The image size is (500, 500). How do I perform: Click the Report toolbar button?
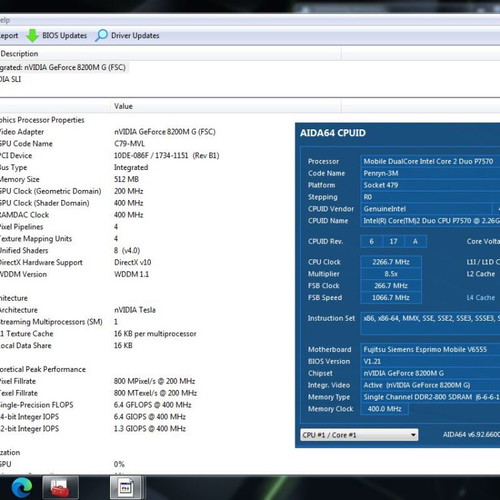click(9, 36)
